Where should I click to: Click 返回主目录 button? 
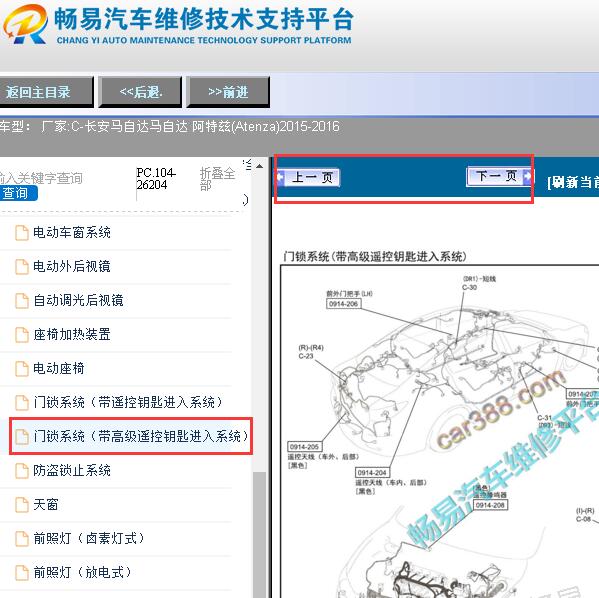coord(46,92)
